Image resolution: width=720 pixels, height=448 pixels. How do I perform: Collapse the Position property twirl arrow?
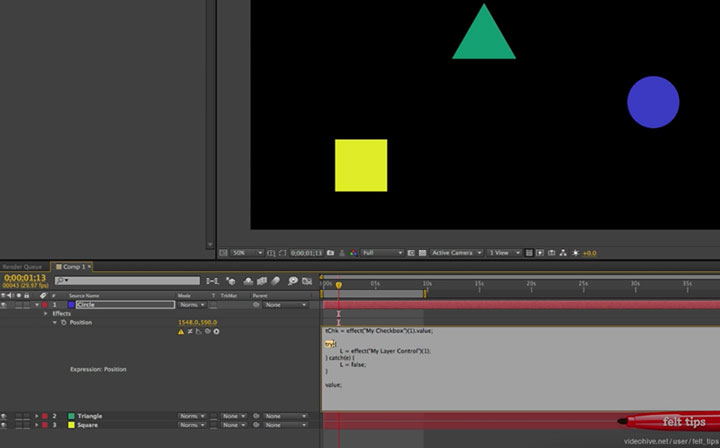pyautogui.click(x=55, y=323)
